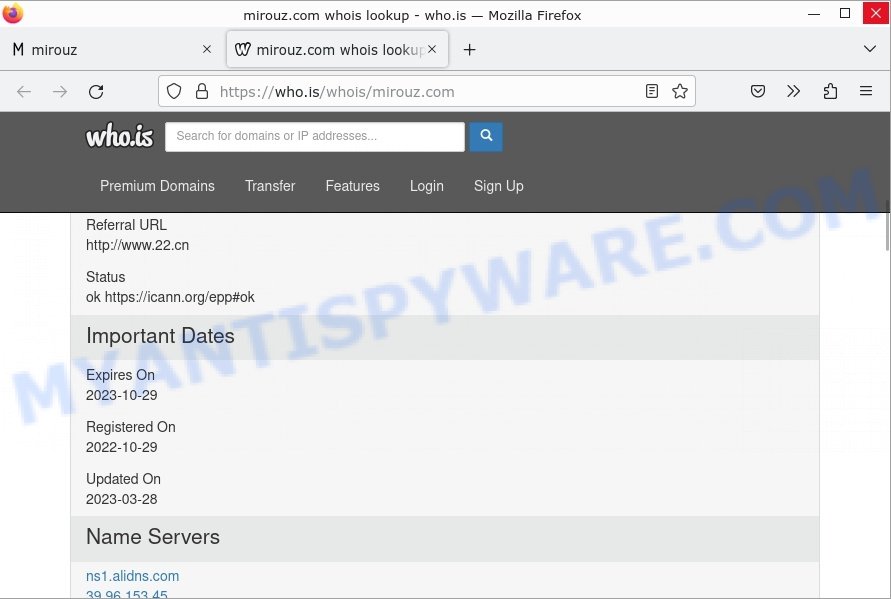The image size is (891, 599).
Task: Select expiry date 2023-10-29
Action: (x=122, y=395)
